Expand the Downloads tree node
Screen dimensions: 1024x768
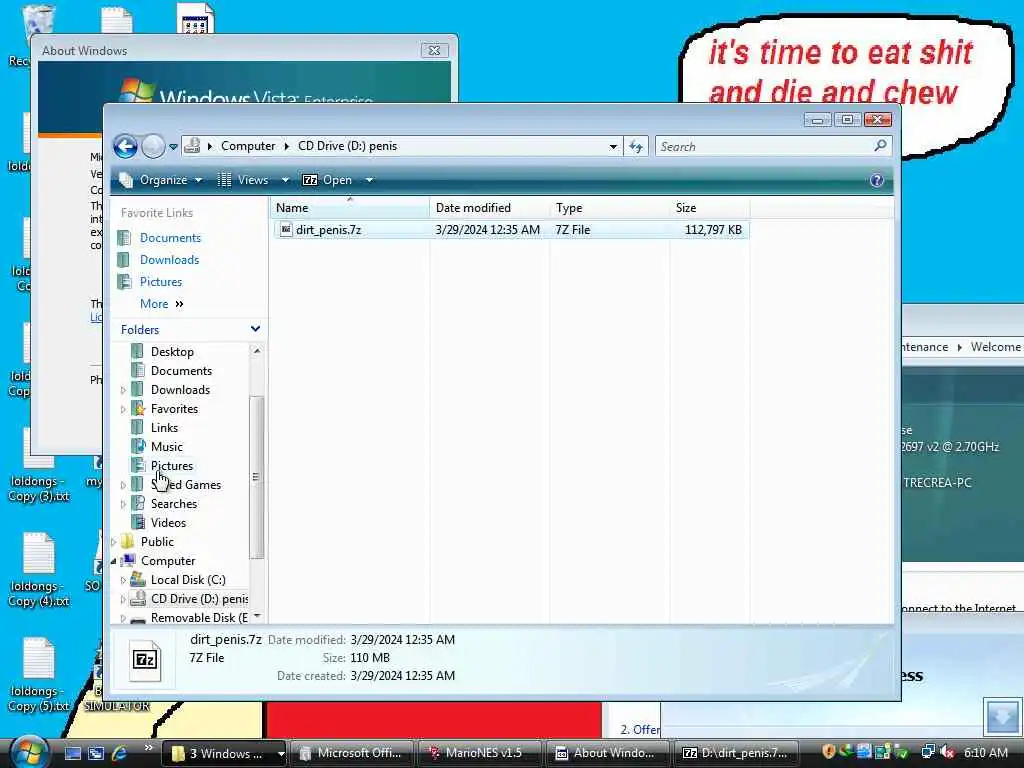(x=123, y=390)
